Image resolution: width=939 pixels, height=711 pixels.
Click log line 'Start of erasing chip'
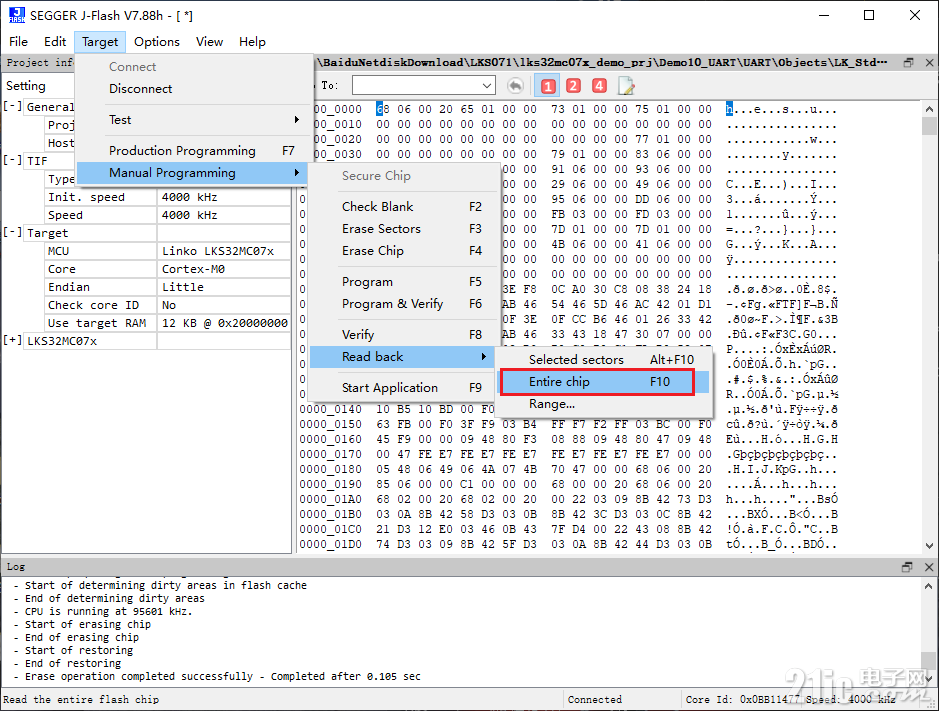pos(87,624)
